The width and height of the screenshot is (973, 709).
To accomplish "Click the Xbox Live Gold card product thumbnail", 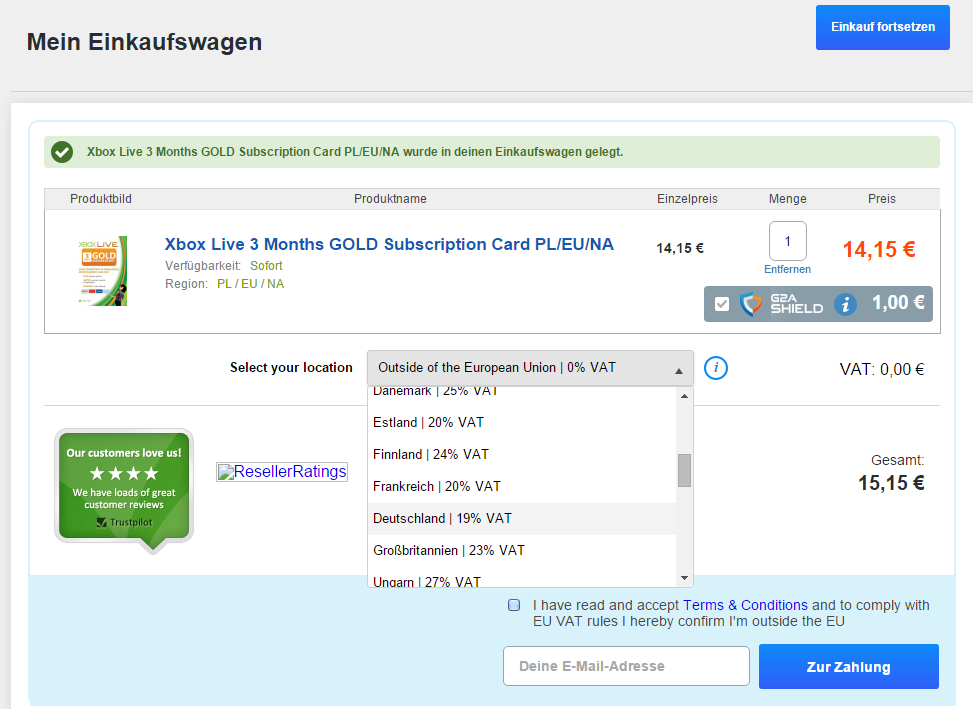I will [x=102, y=270].
